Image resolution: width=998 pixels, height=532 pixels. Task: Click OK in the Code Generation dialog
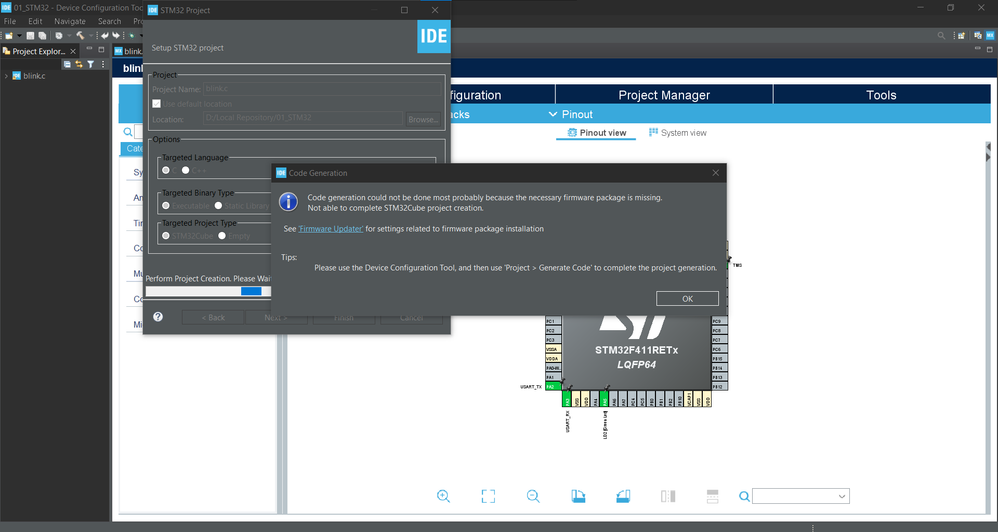[x=687, y=298]
